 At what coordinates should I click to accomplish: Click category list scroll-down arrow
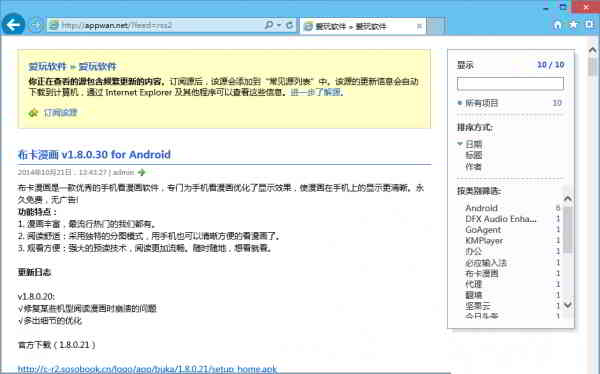[x=568, y=305]
